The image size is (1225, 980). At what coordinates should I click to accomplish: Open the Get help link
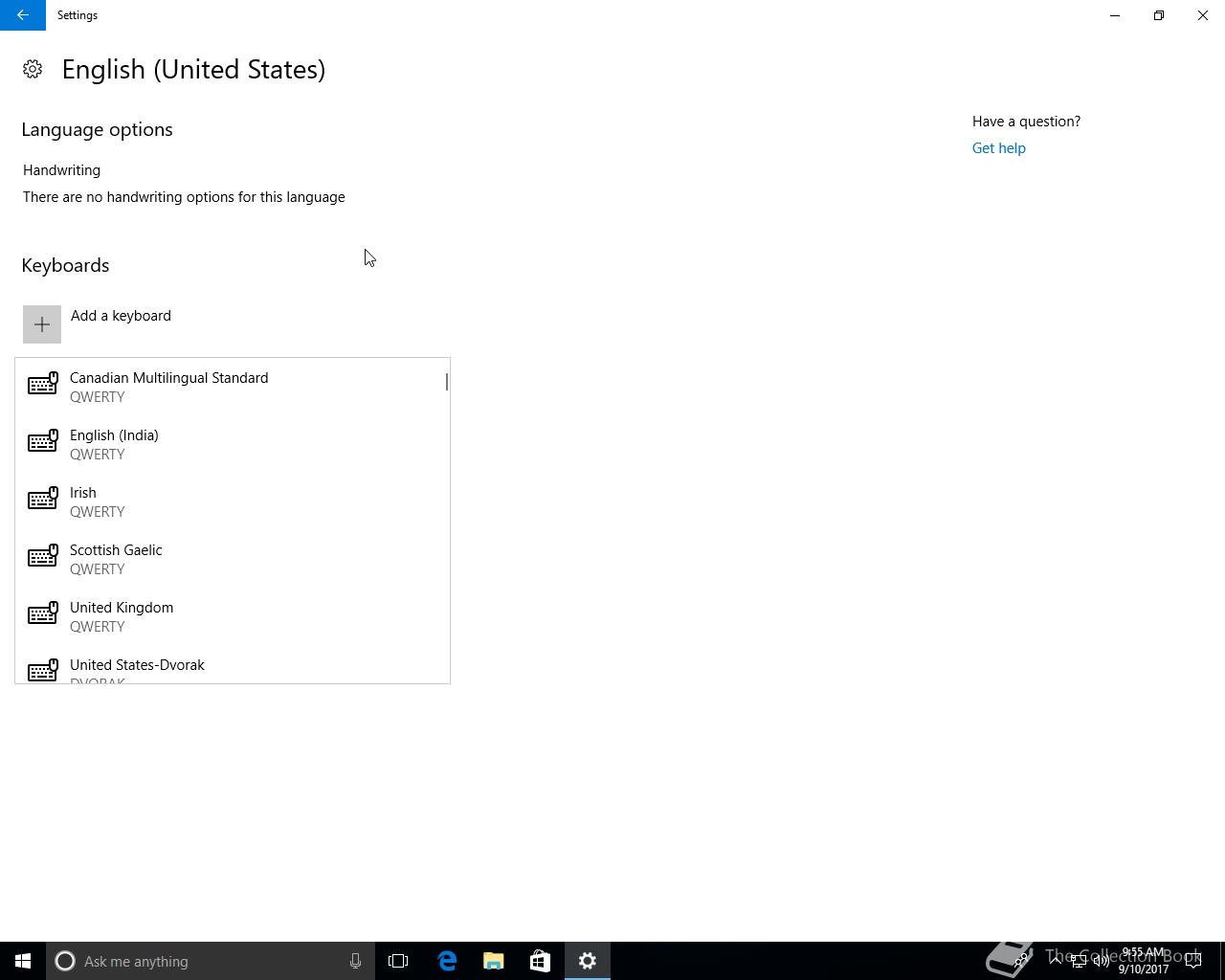998,148
